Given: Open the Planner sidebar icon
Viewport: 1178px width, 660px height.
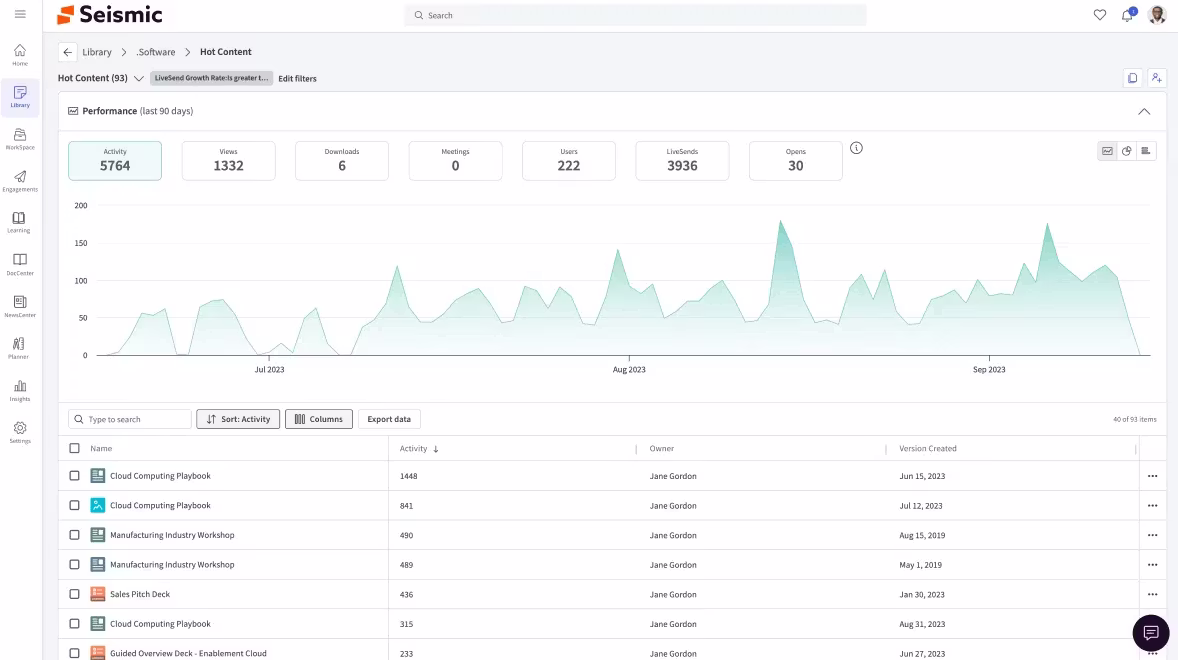Looking at the screenshot, I should point(20,348).
